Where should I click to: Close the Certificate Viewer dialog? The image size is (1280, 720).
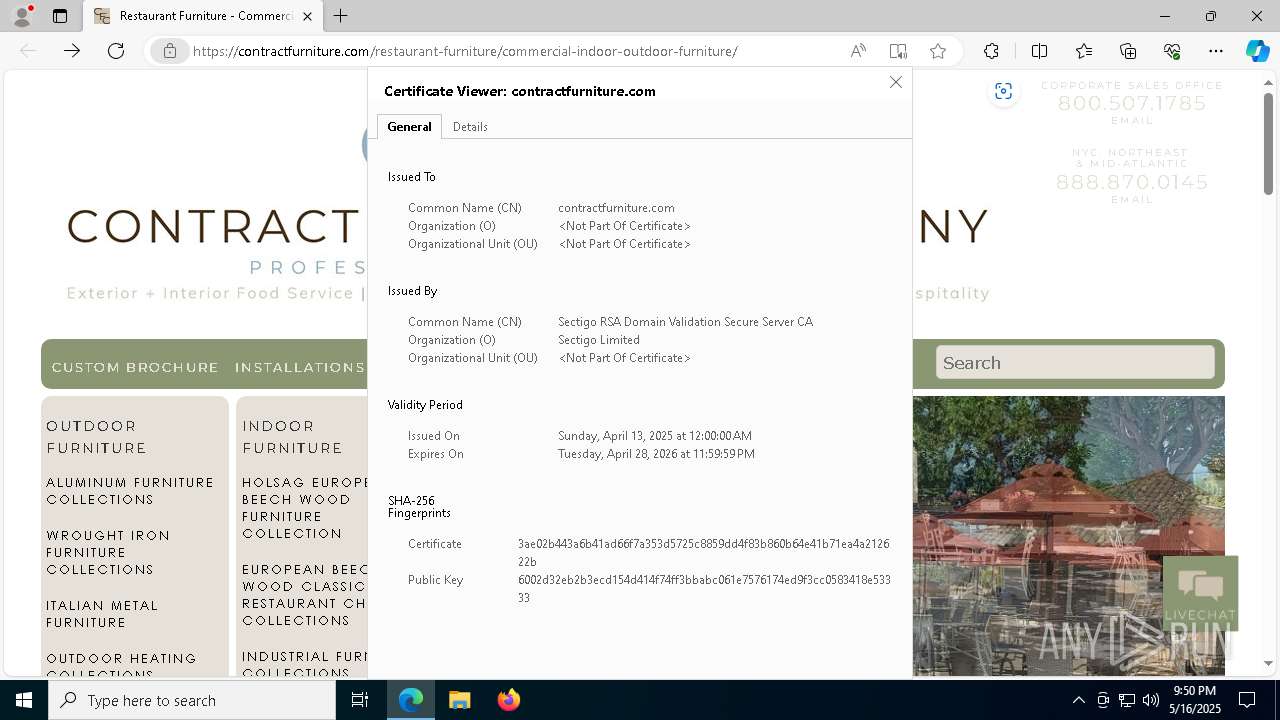coord(896,82)
